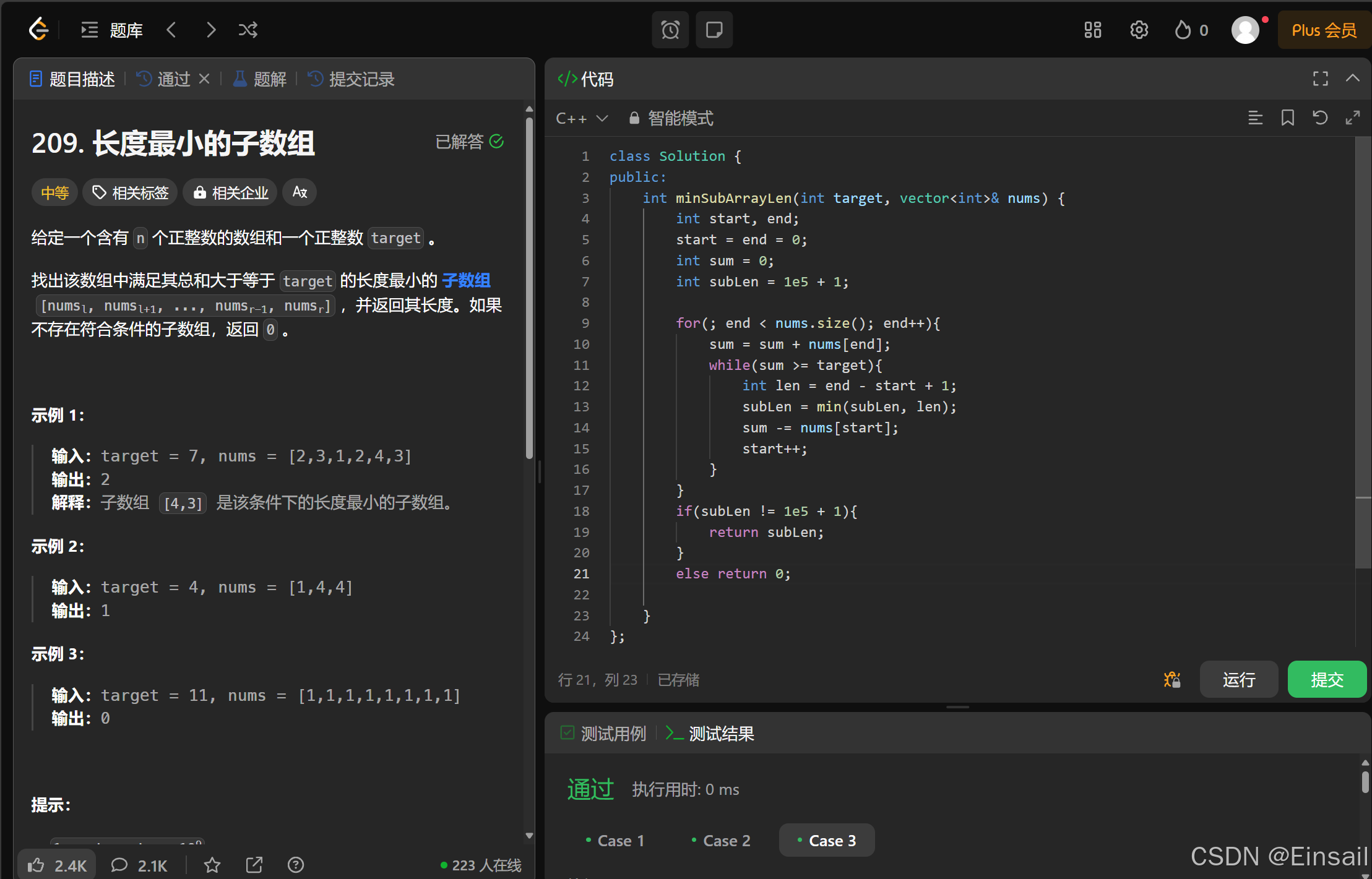The height and width of the screenshot is (879, 1372).
Task: Toggle 智能模式 lock in code editor
Action: [634, 118]
